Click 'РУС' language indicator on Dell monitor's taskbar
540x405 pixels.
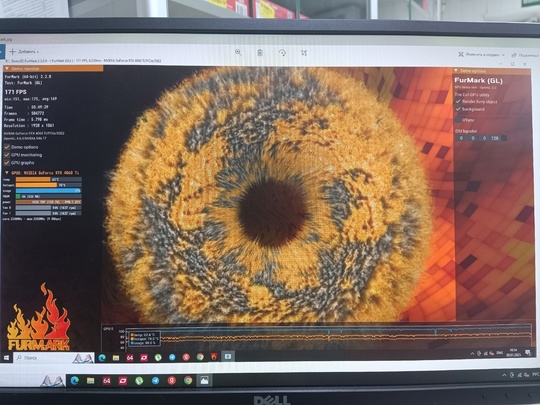coord(536,374)
